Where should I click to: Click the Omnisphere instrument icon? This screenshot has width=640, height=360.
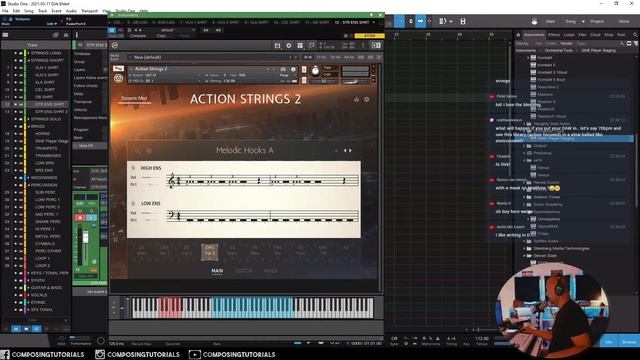pyautogui.click(x=533, y=219)
